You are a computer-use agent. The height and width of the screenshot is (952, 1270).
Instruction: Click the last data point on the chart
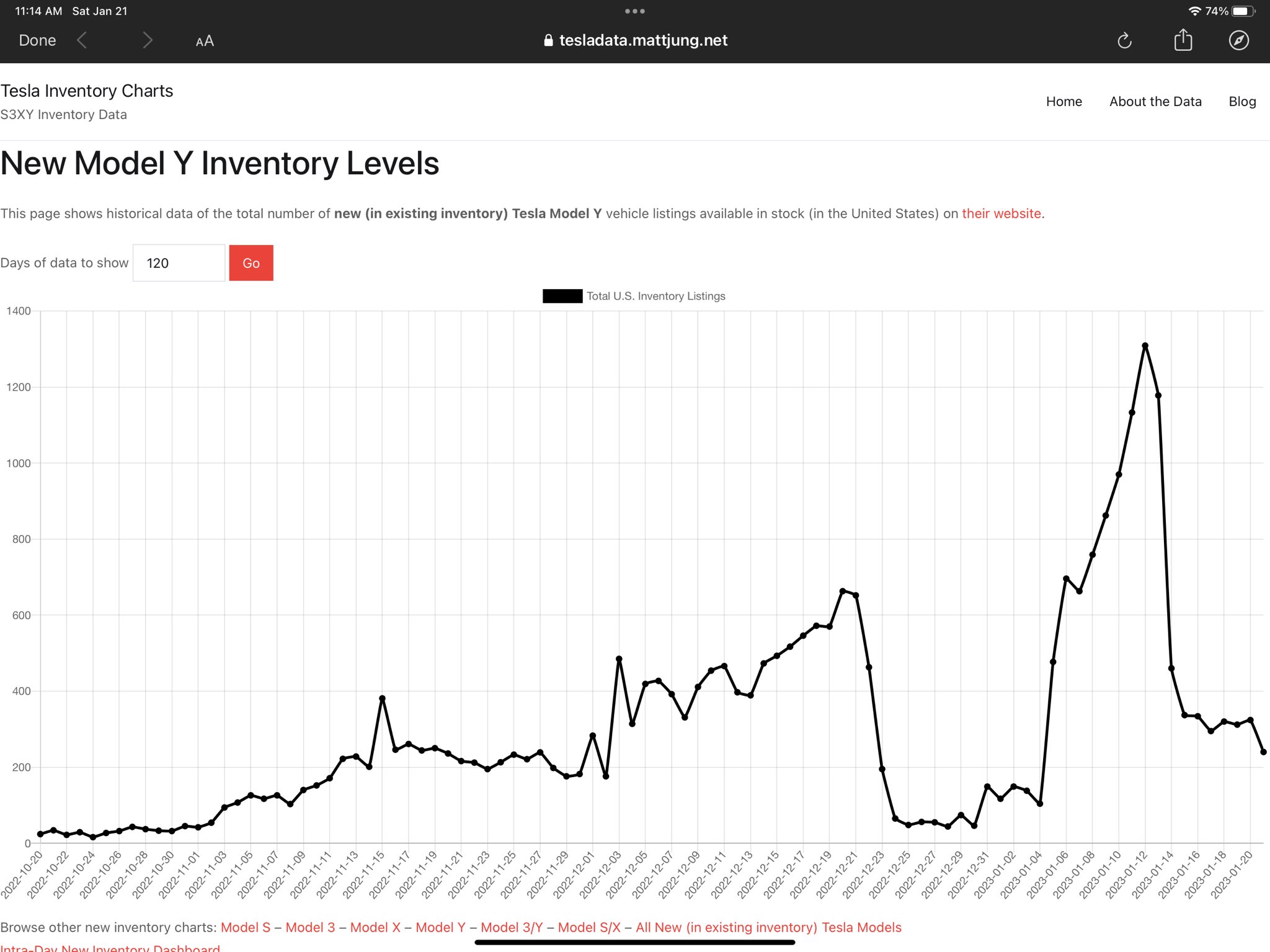[1263, 752]
